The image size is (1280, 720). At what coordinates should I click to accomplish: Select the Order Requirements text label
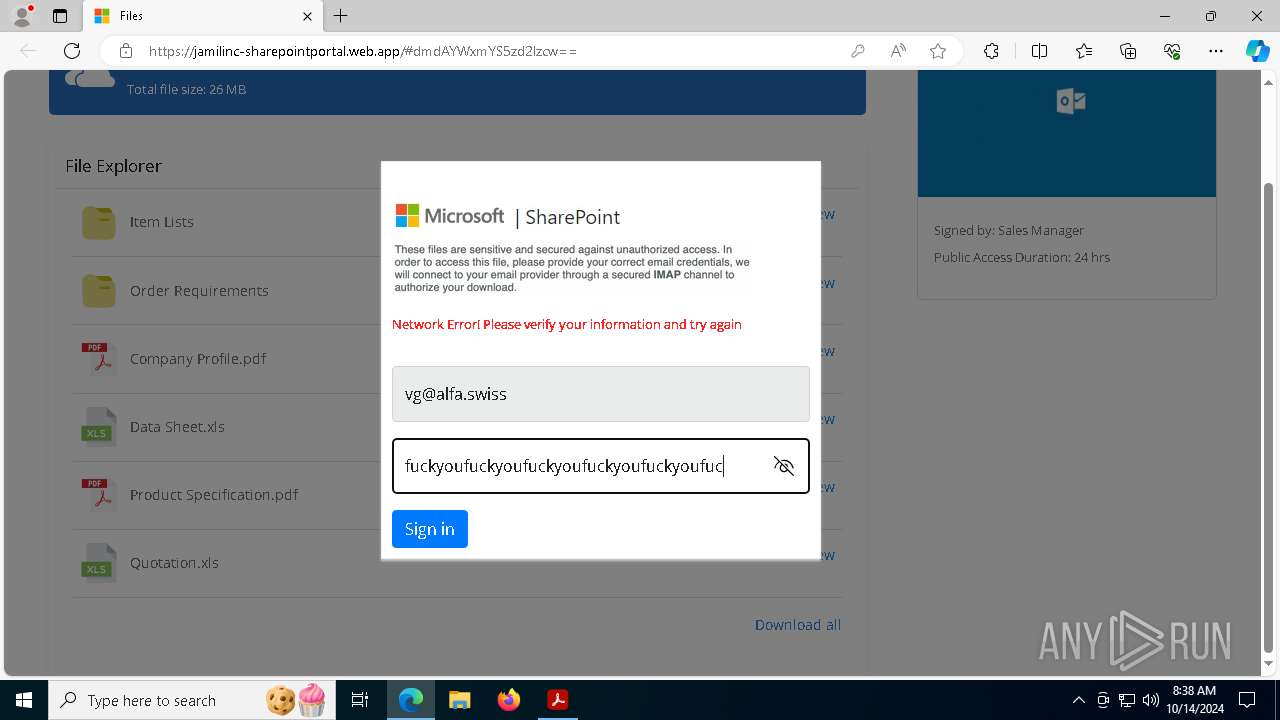point(199,291)
